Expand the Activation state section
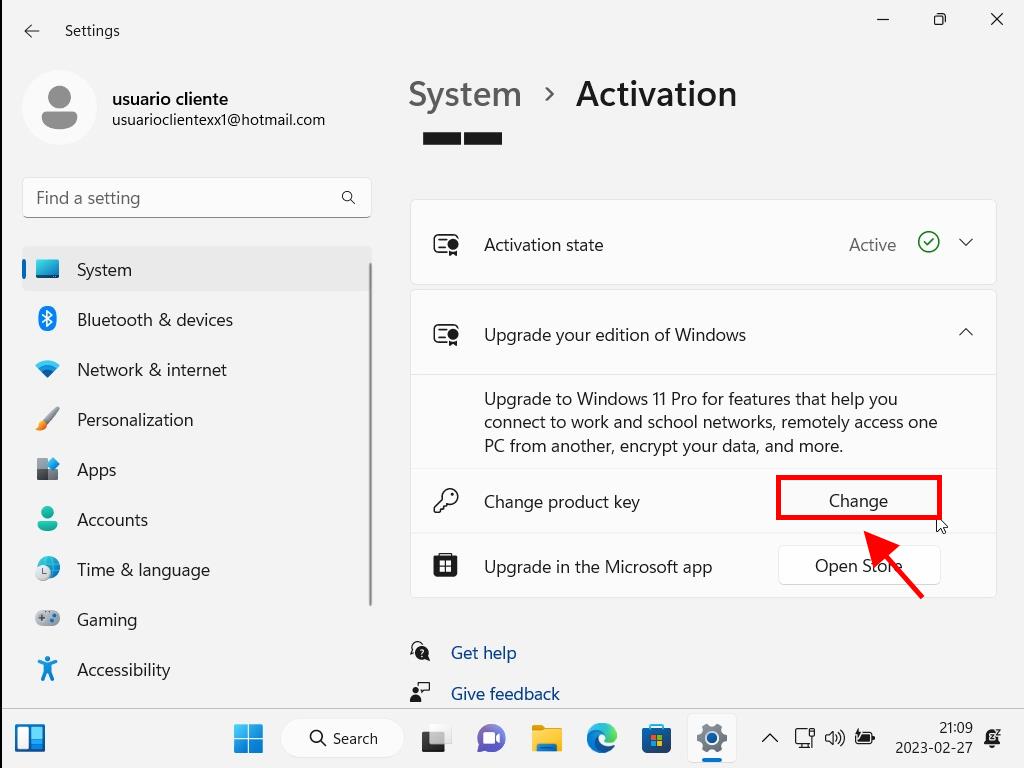Image resolution: width=1024 pixels, height=768 pixels. pos(965,243)
